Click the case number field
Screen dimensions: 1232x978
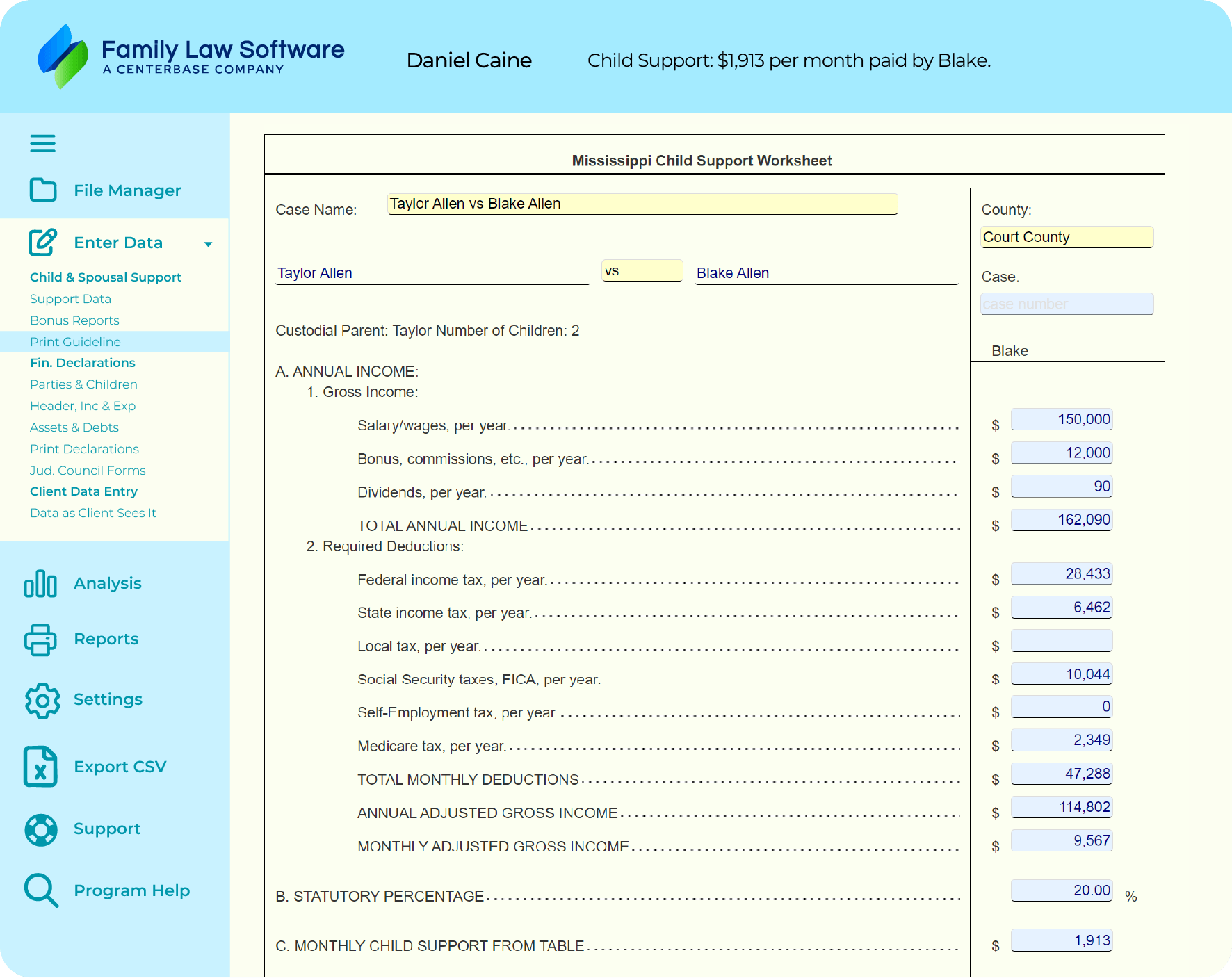point(1067,304)
